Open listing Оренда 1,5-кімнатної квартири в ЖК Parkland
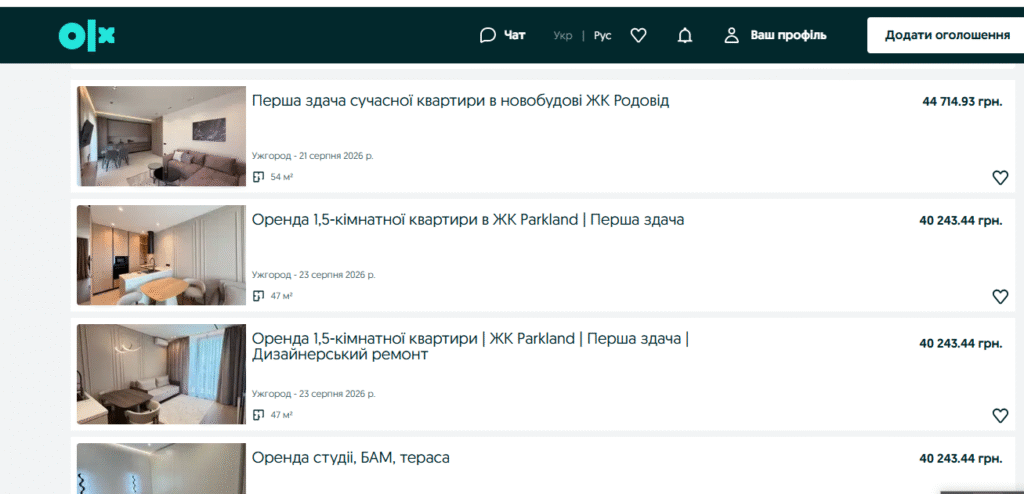1024x494 pixels. coord(468,220)
